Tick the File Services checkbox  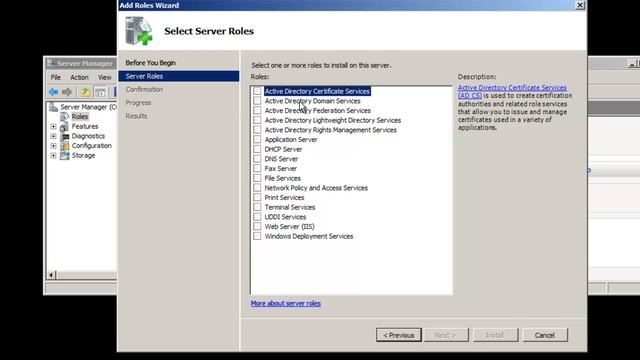257,178
